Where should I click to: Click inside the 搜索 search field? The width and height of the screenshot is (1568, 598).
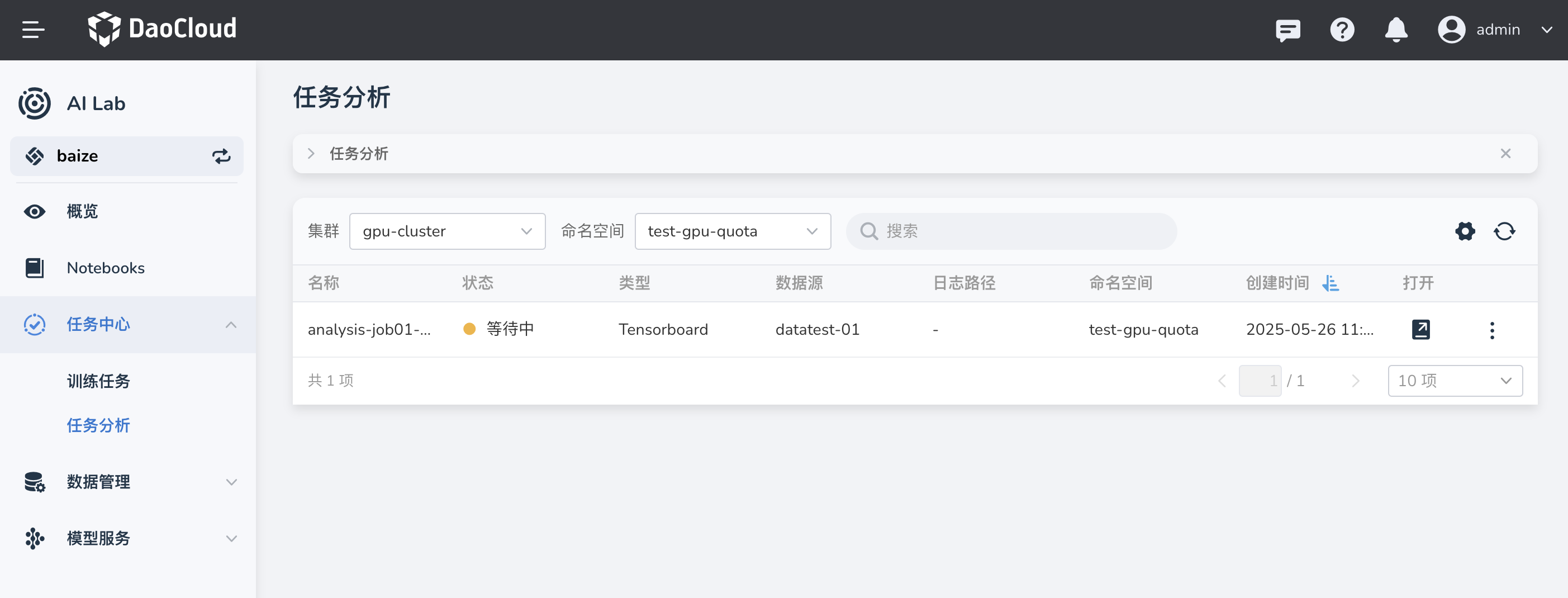click(1010, 231)
